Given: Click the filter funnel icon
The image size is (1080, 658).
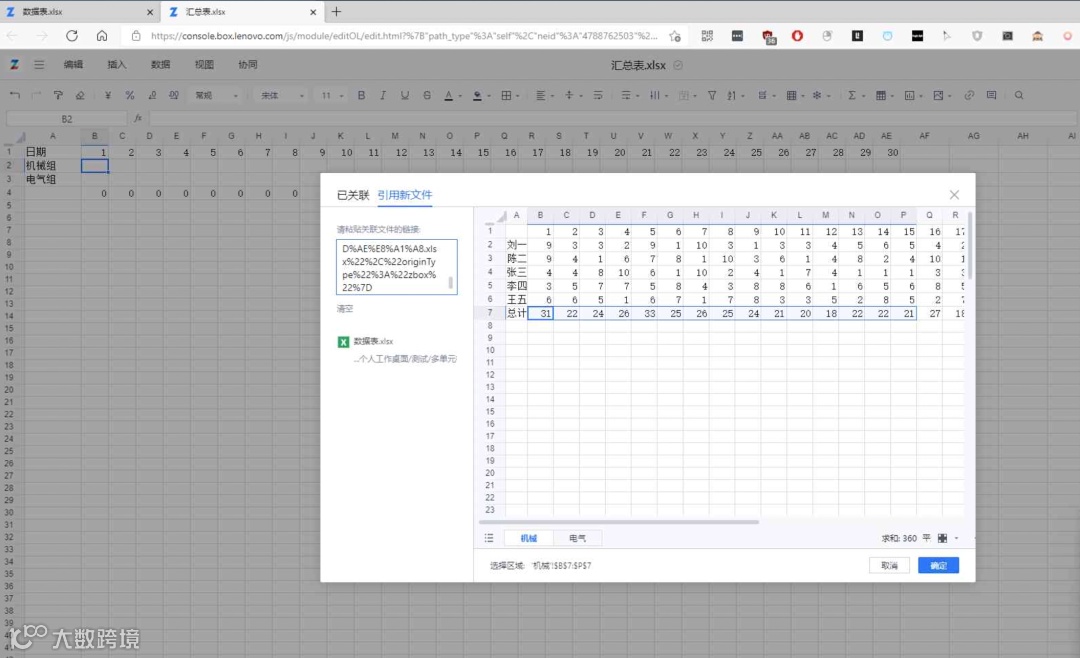Looking at the screenshot, I should [712, 95].
